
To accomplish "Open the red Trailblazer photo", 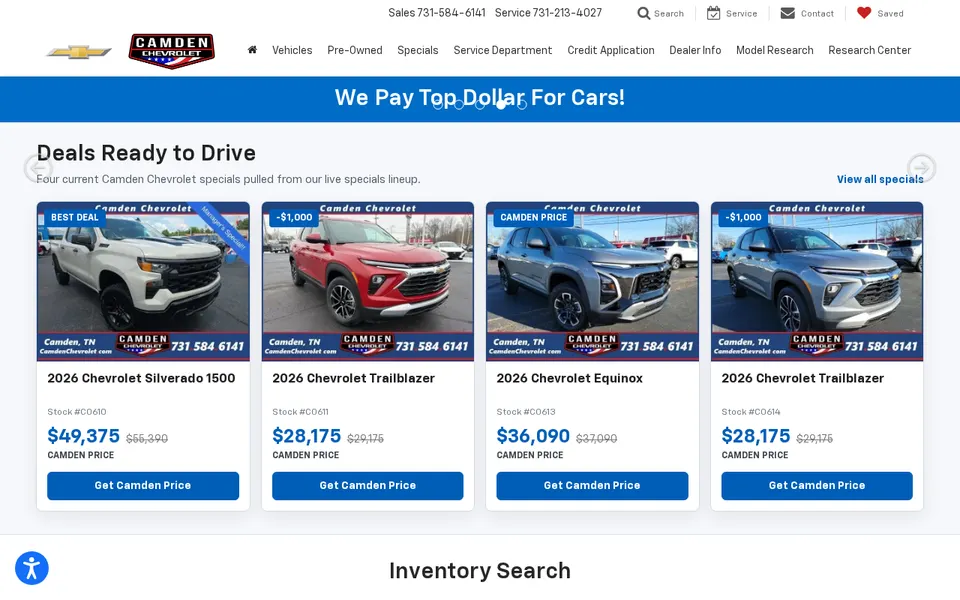I will (367, 281).
